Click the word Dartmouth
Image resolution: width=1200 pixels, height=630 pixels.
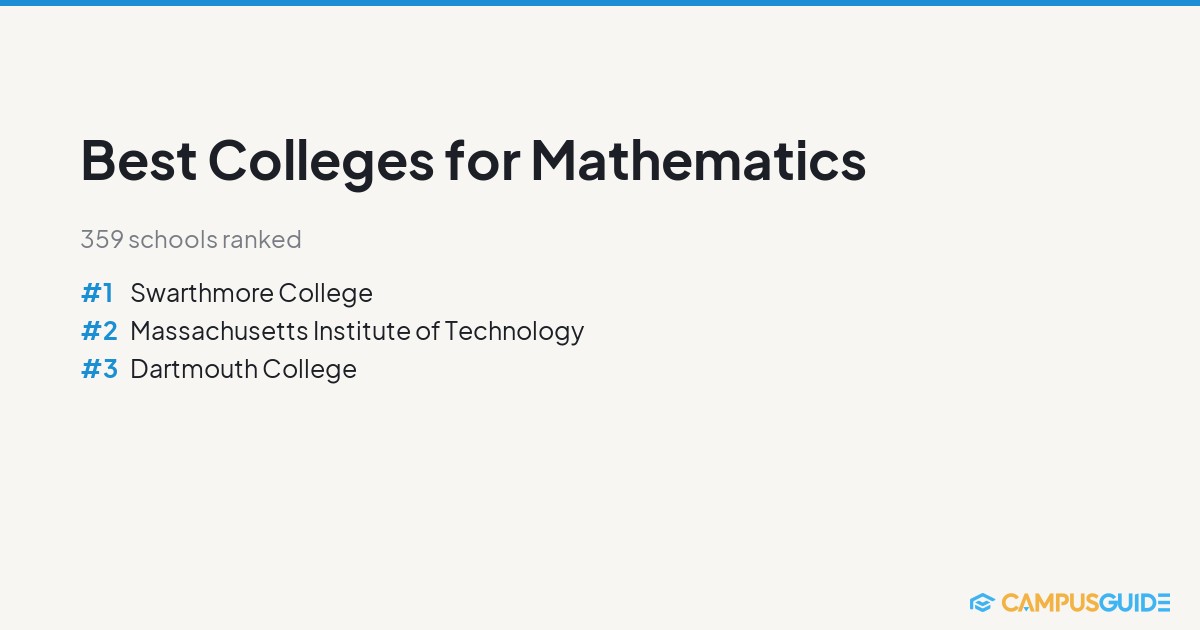tap(194, 369)
